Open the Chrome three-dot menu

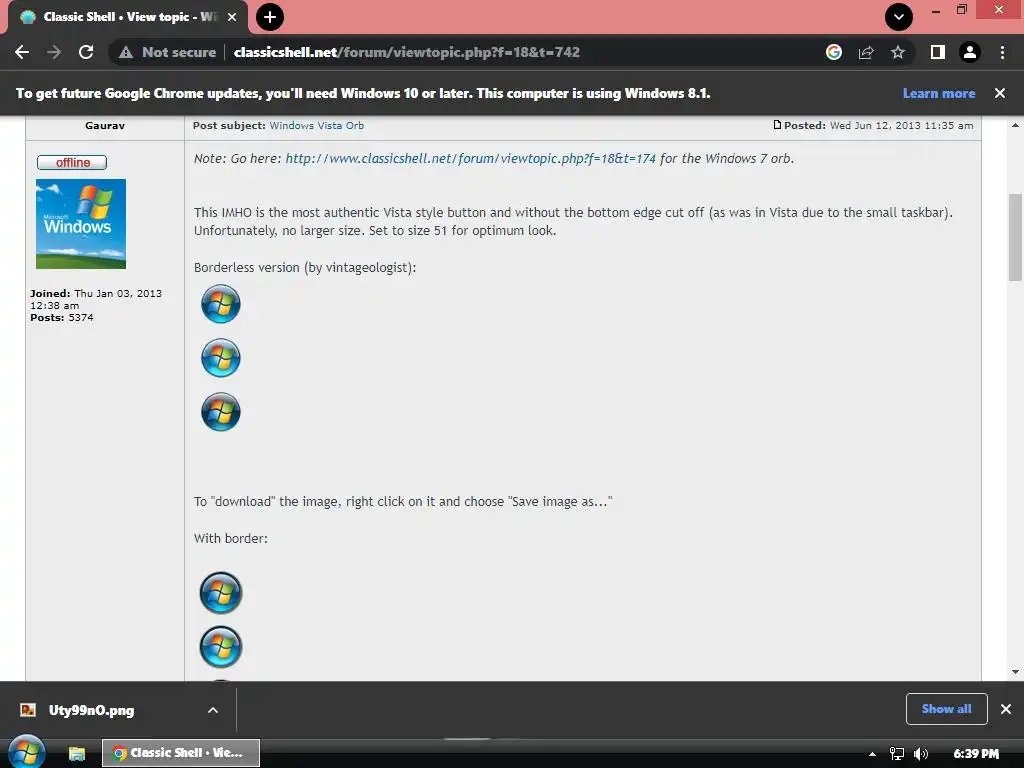pos(1002,52)
